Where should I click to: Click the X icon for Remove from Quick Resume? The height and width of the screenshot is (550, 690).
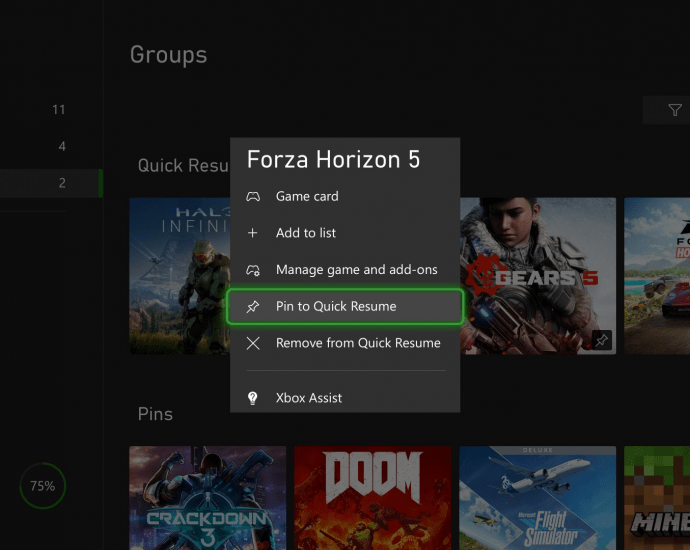(x=253, y=343)
